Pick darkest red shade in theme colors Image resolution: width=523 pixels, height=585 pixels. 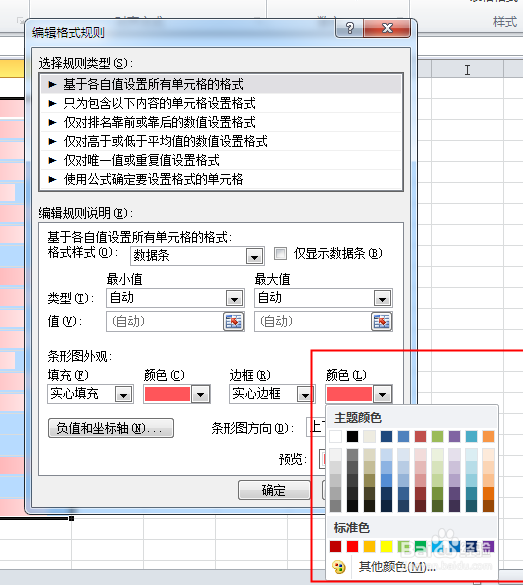[420, 506]
